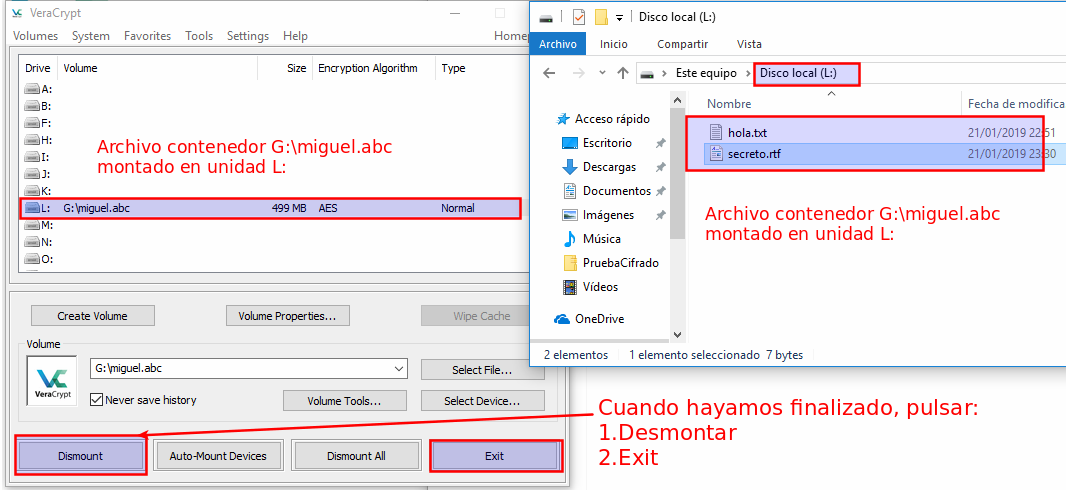The image size is (1066, 490).
Task: Click the Exit button
Action: (494, 456)
